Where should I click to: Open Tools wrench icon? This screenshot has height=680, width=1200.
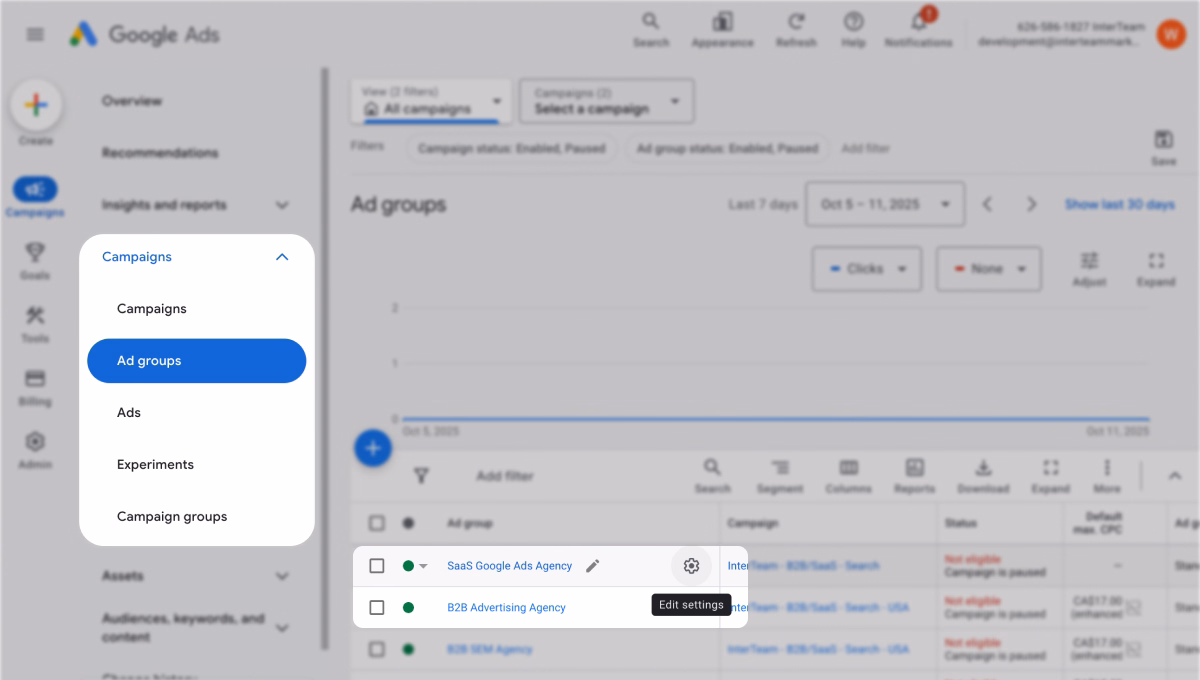(x=35, y=315)
